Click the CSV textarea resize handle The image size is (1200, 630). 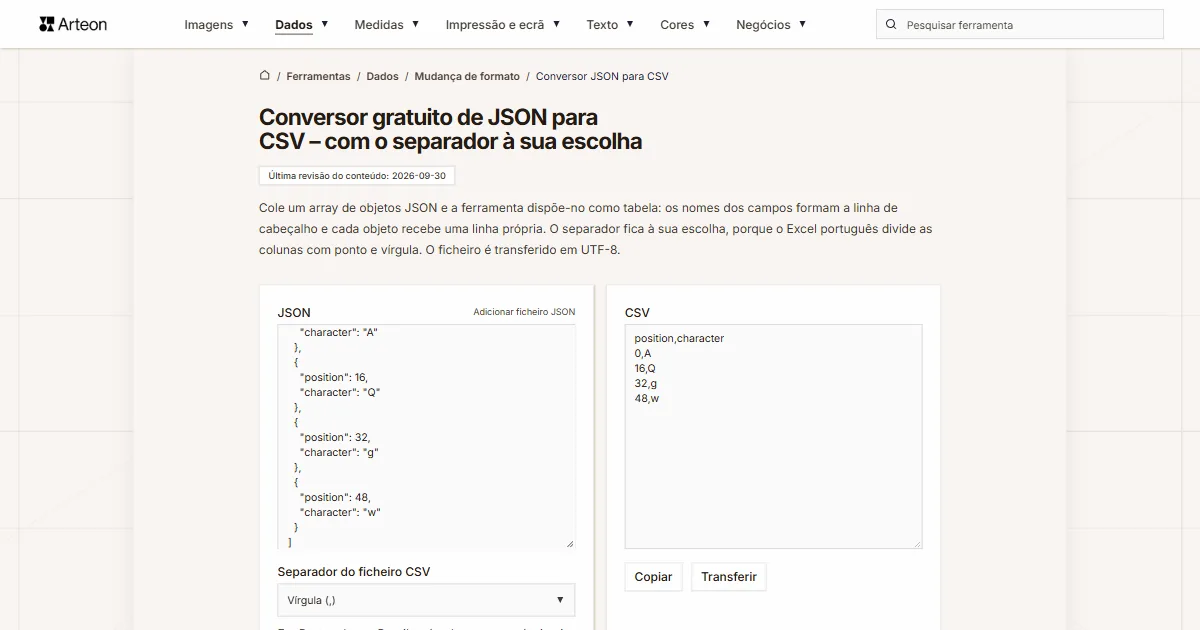coord(917,544)
